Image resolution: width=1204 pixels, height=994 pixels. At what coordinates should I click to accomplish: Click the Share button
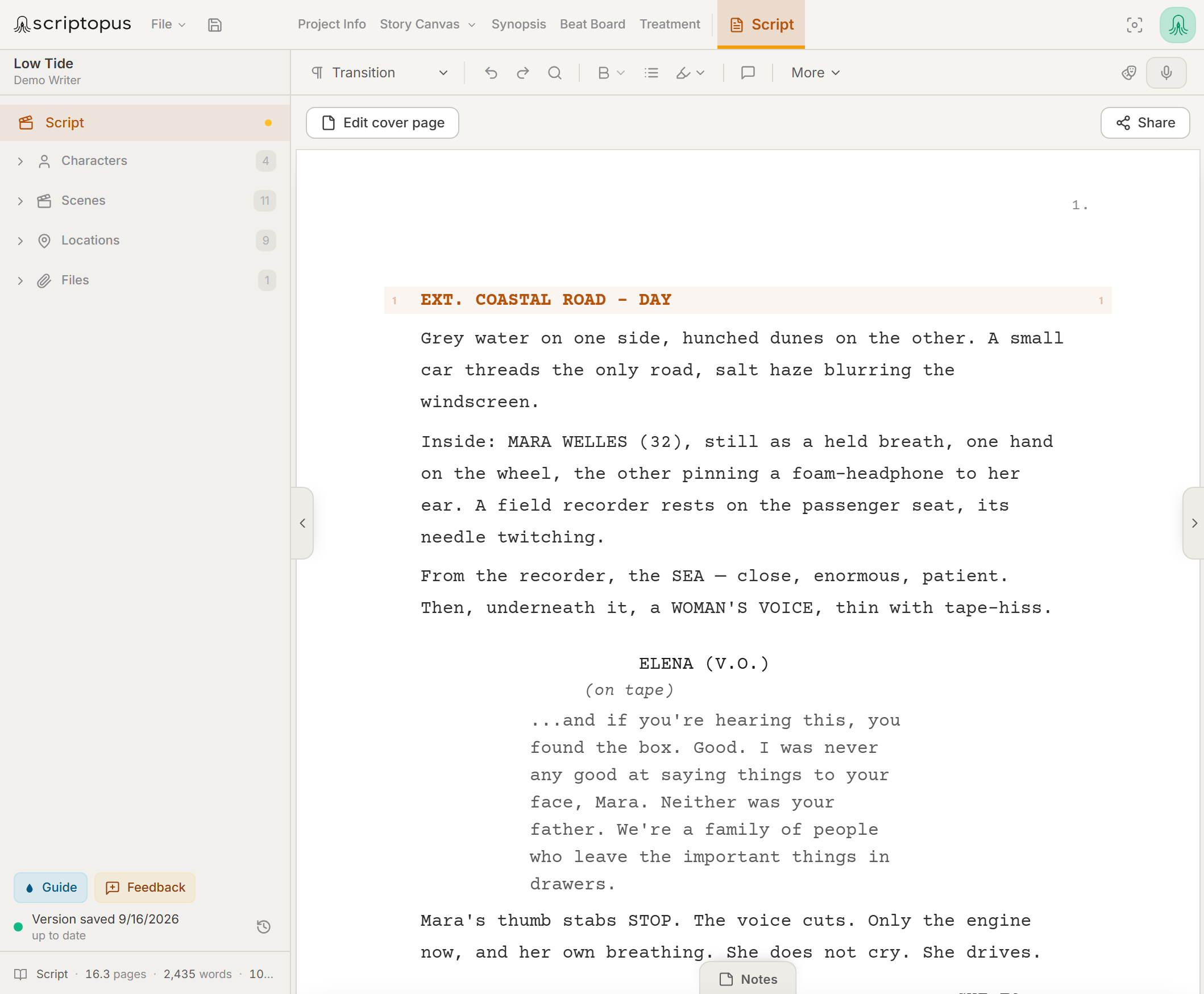[1145, 122]
